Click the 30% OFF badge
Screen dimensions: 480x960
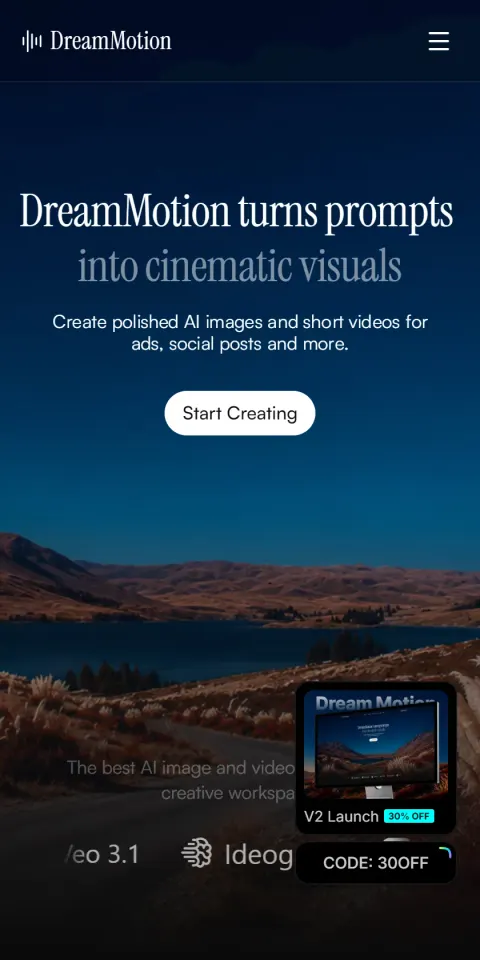click(409, 816)
